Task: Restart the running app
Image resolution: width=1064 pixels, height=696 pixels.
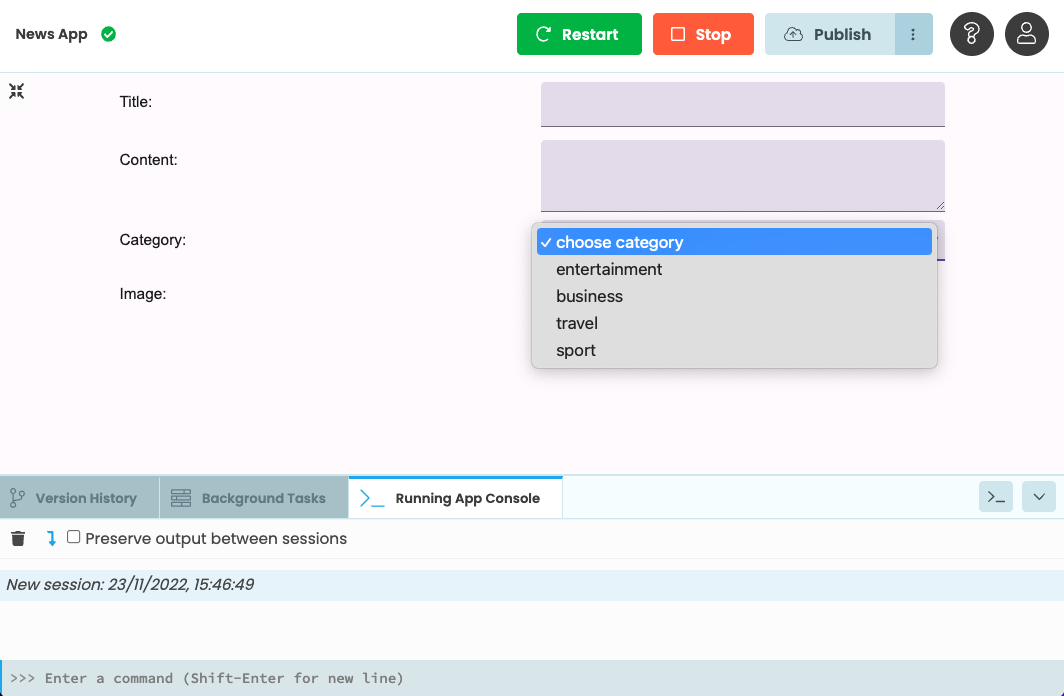Action: [x=579, y=33]
